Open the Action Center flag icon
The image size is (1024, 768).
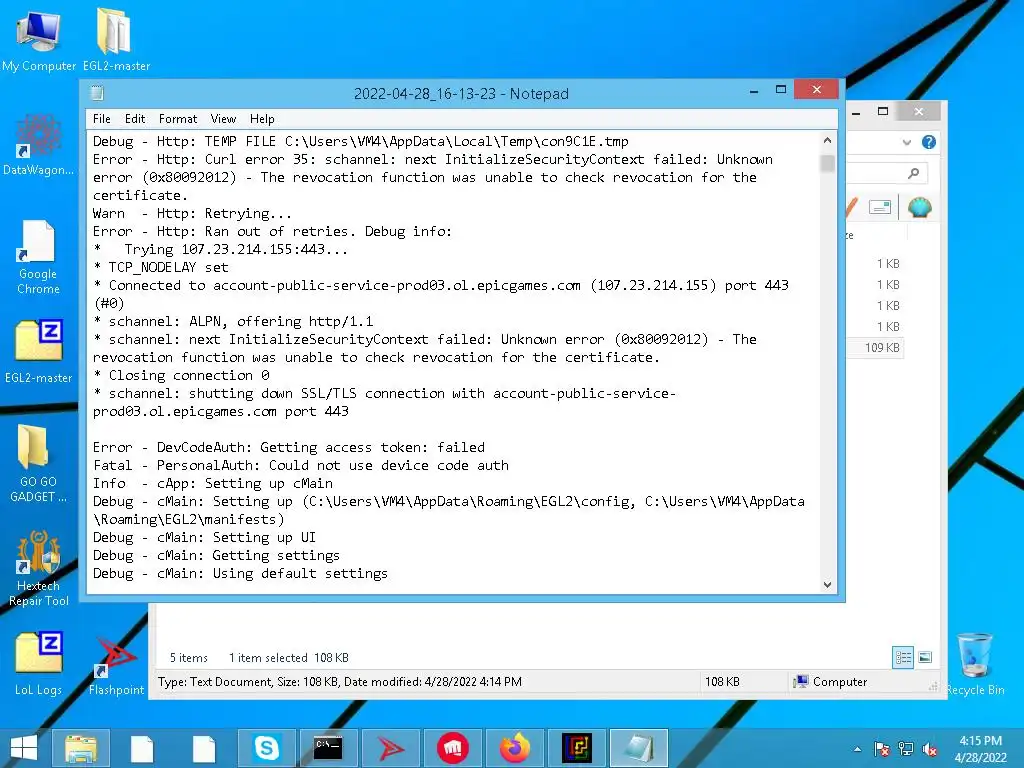[x=882, y=749]
